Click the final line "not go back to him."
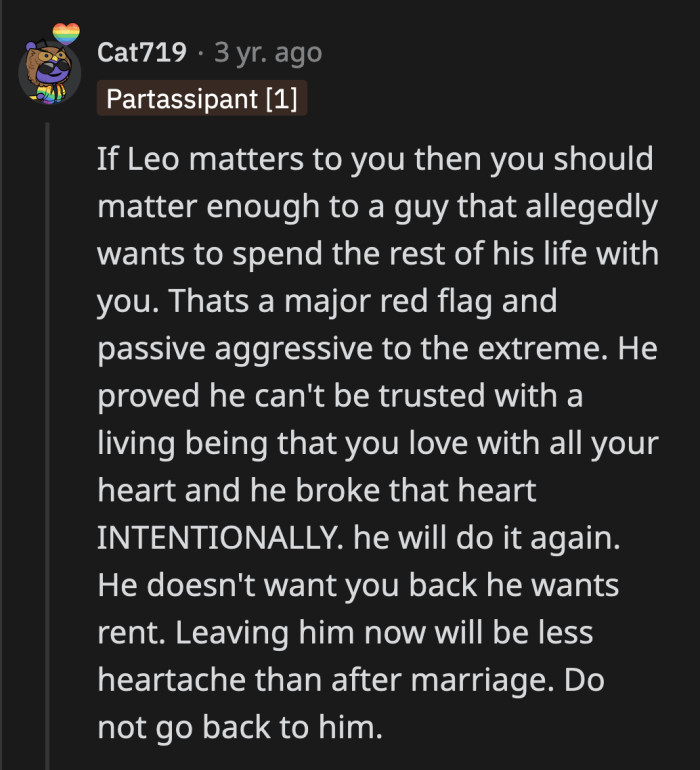This screenshot has width=700, height=770. 240,727
